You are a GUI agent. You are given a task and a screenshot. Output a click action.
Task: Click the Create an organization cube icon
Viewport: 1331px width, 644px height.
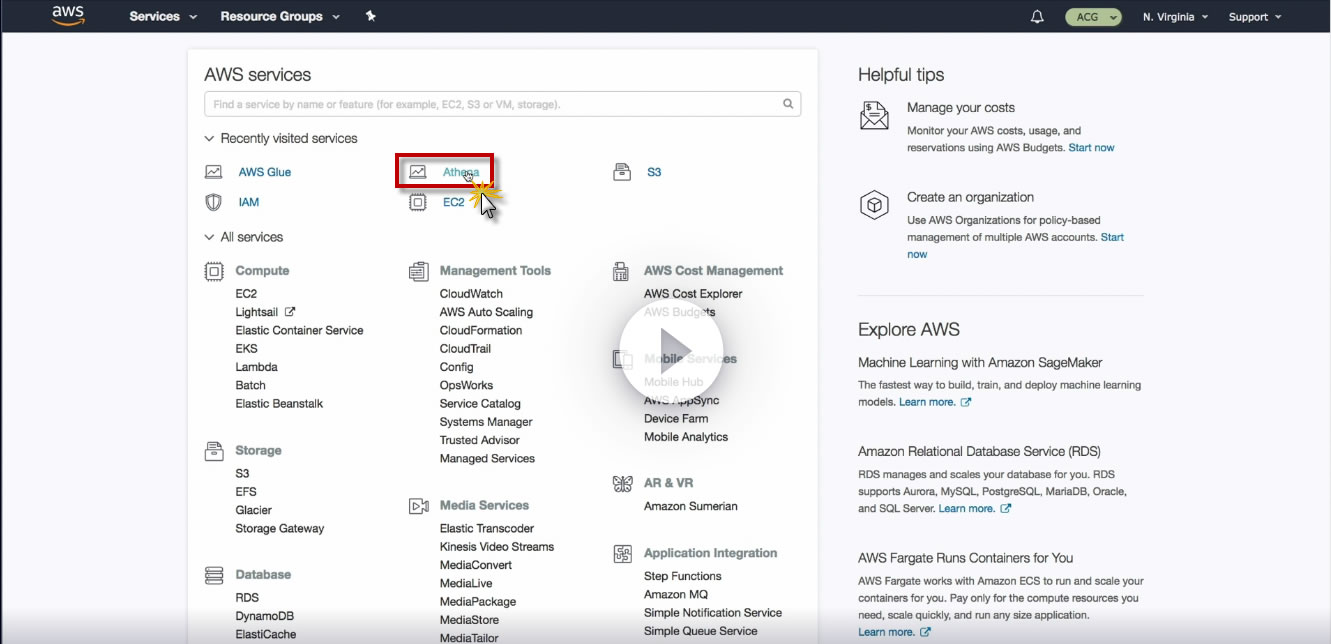874,205
